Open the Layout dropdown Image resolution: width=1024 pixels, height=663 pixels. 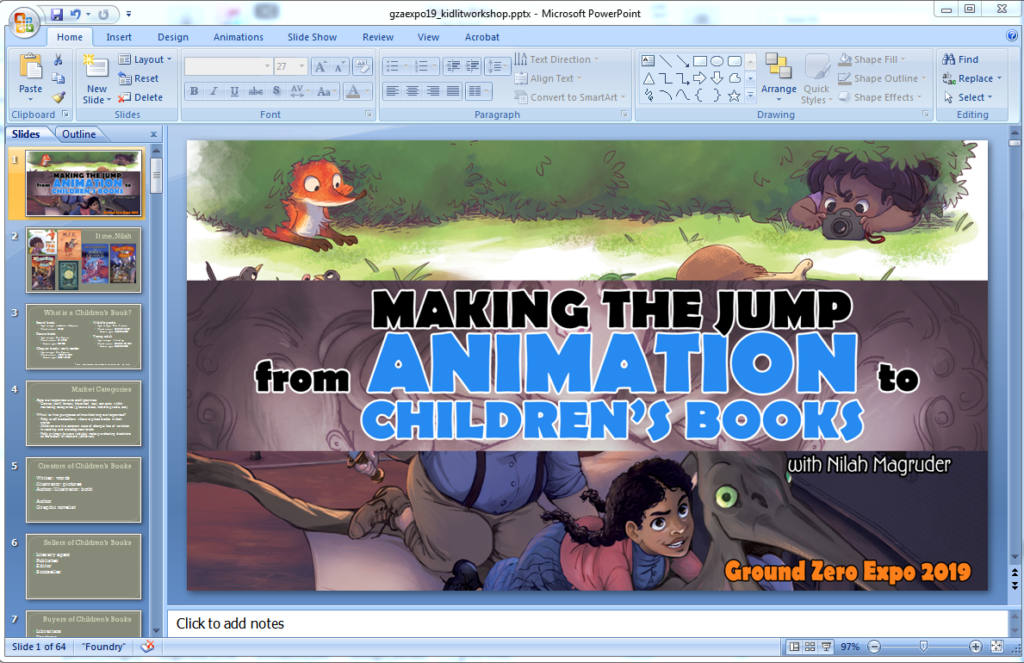(x=145, y=59)
